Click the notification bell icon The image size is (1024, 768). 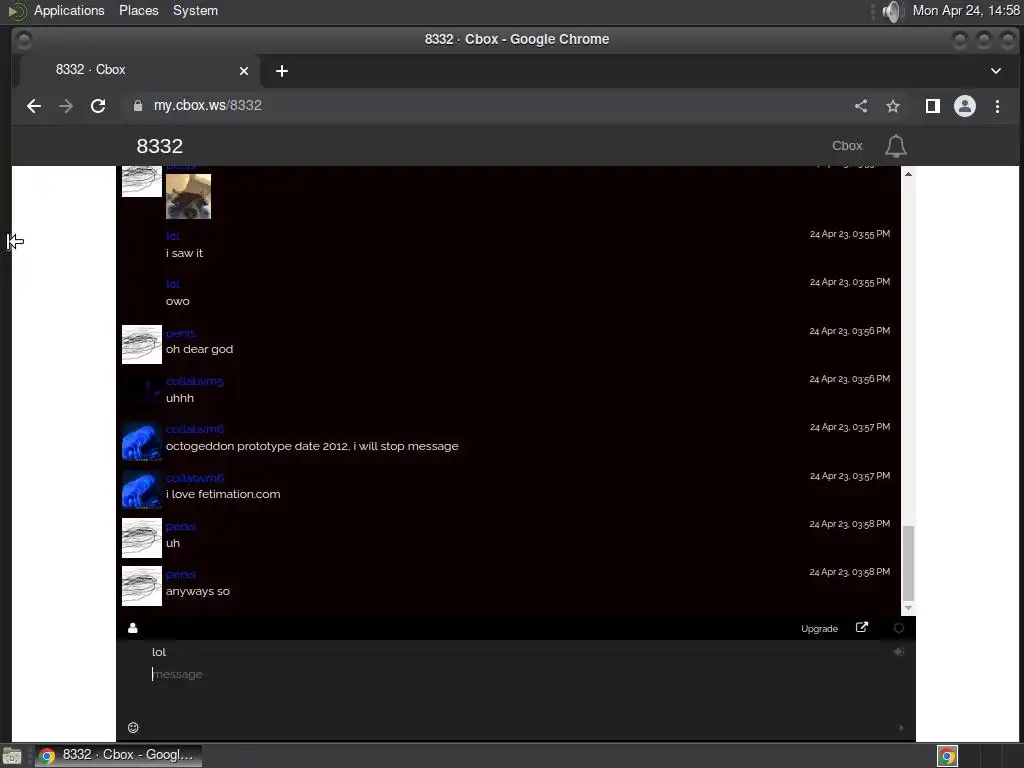tap(895, 146)
